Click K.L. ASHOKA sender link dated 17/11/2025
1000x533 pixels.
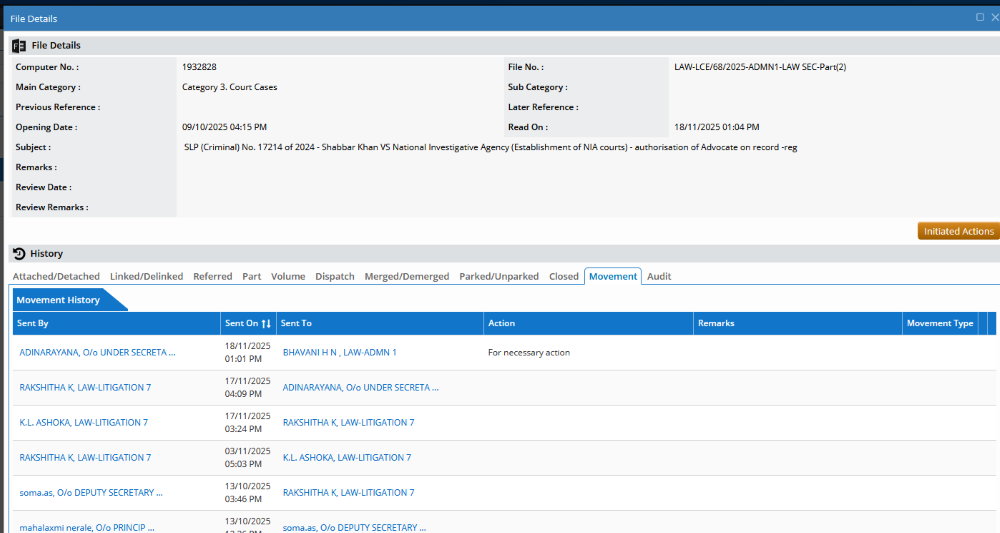83,423
